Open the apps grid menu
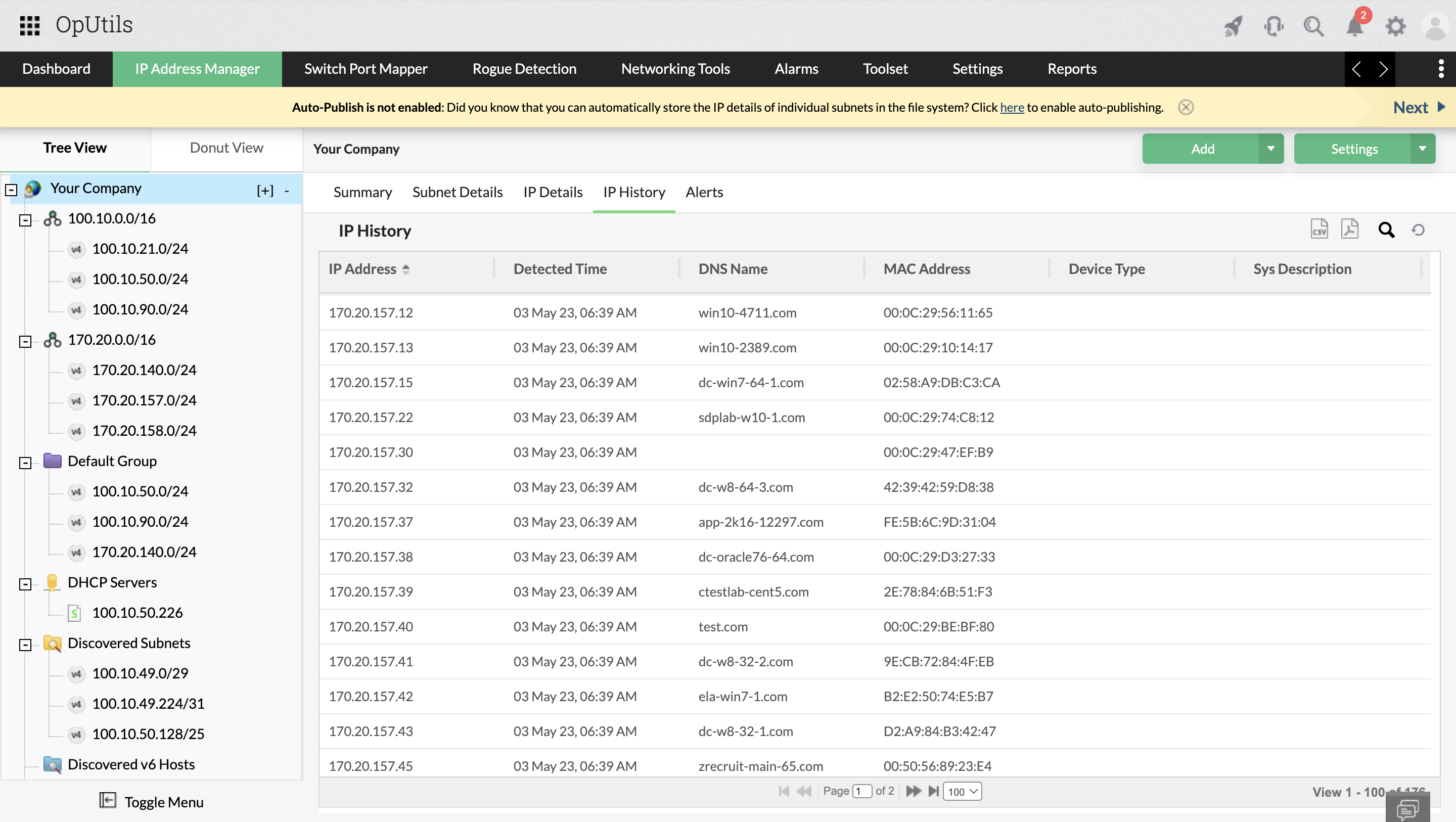Viewport: 1456px width, 822px height. pyautogui.click(x=29, y=25)
